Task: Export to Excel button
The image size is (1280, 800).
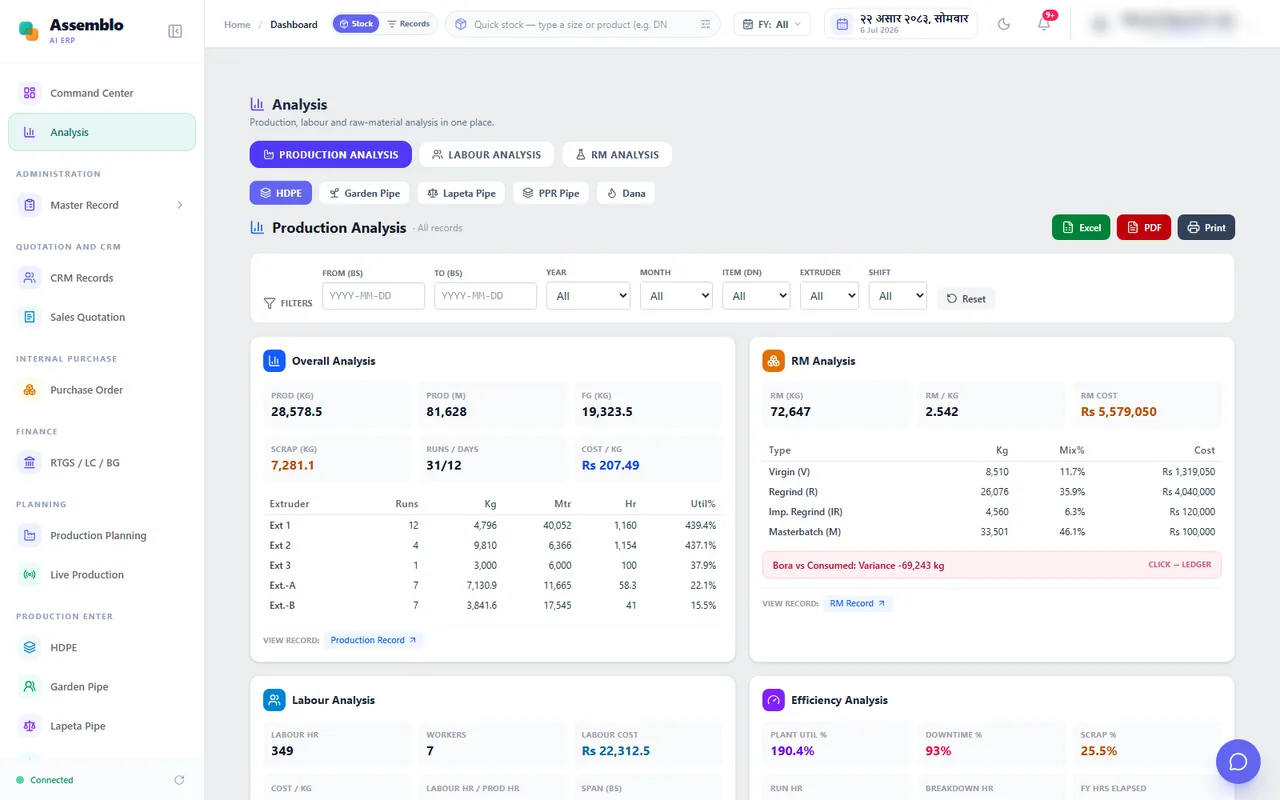Action: (x=1081, y=227)
